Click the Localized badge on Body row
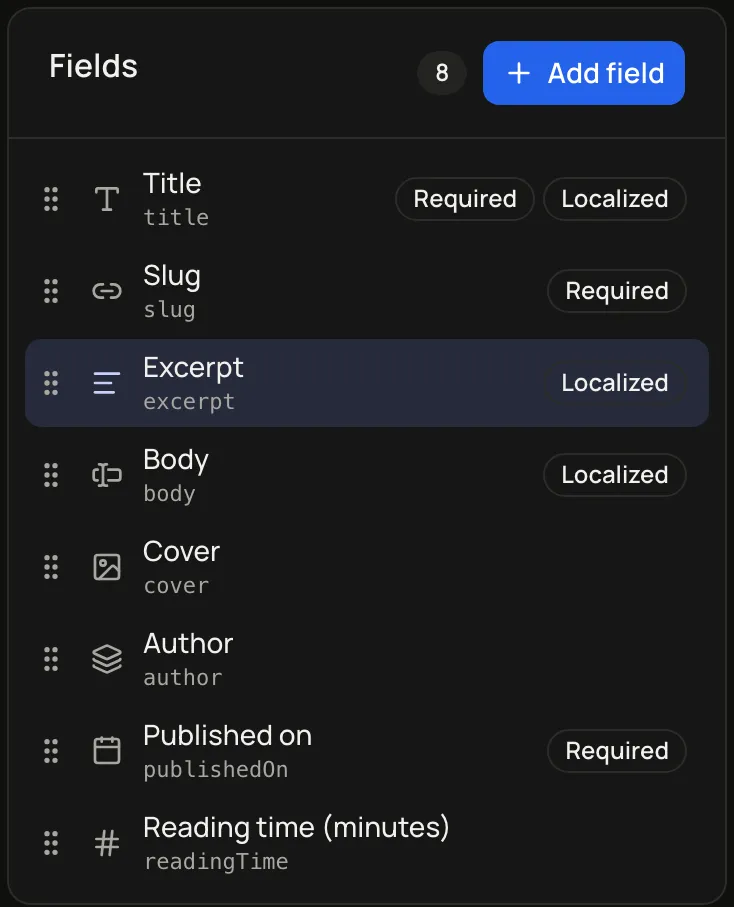Viewport: 734px width, 907px height. coord(615,475)
